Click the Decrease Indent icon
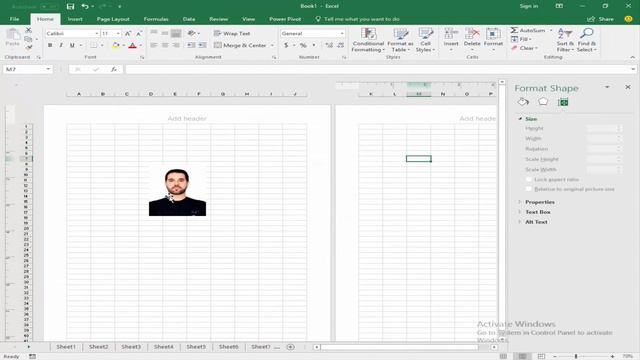 tap(191, 45)
